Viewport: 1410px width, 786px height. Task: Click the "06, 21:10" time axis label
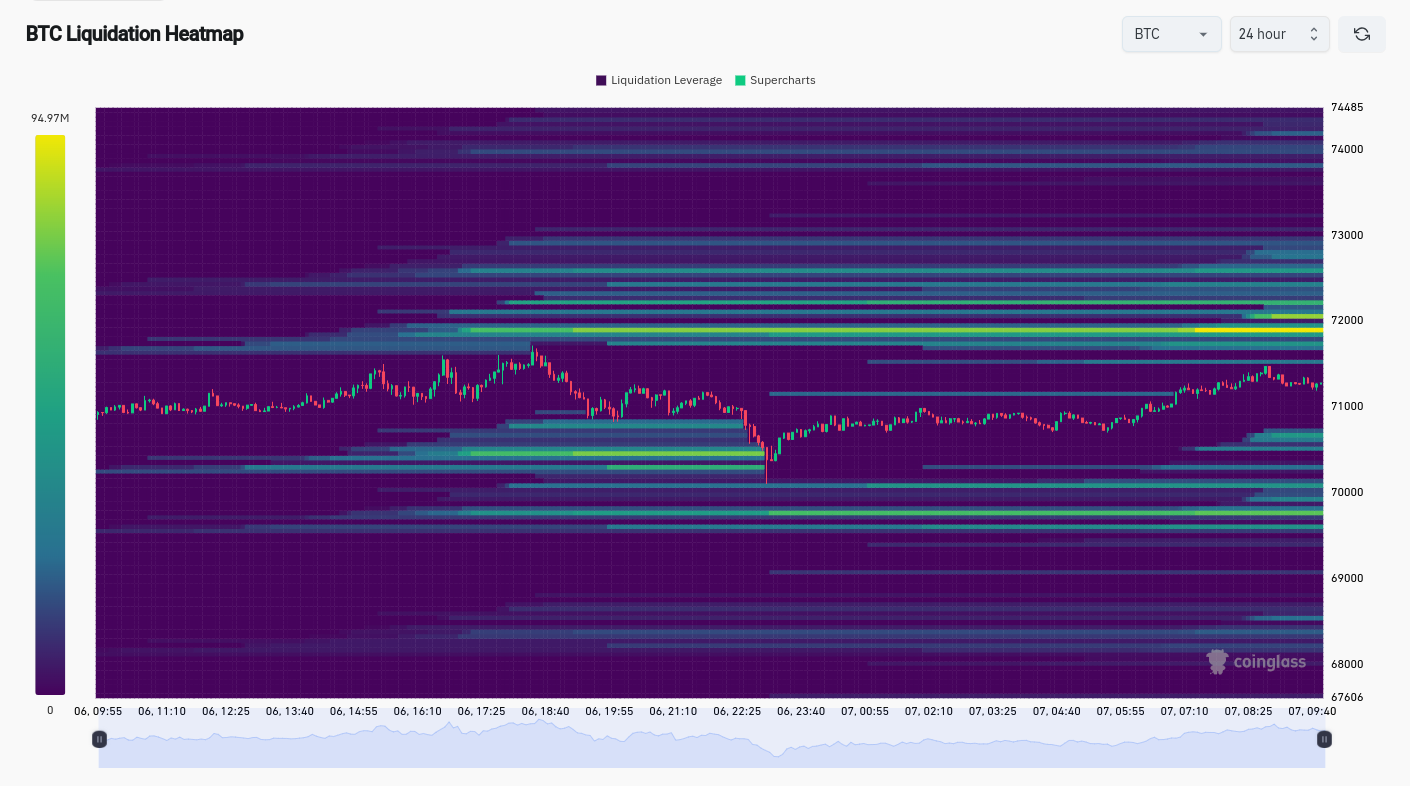[674, 711]
